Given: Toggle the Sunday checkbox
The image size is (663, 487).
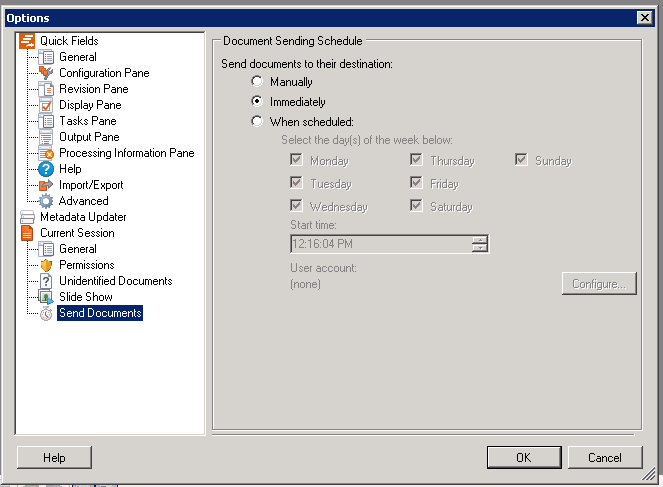Looking at the screenshot, I should pos(521,160).
